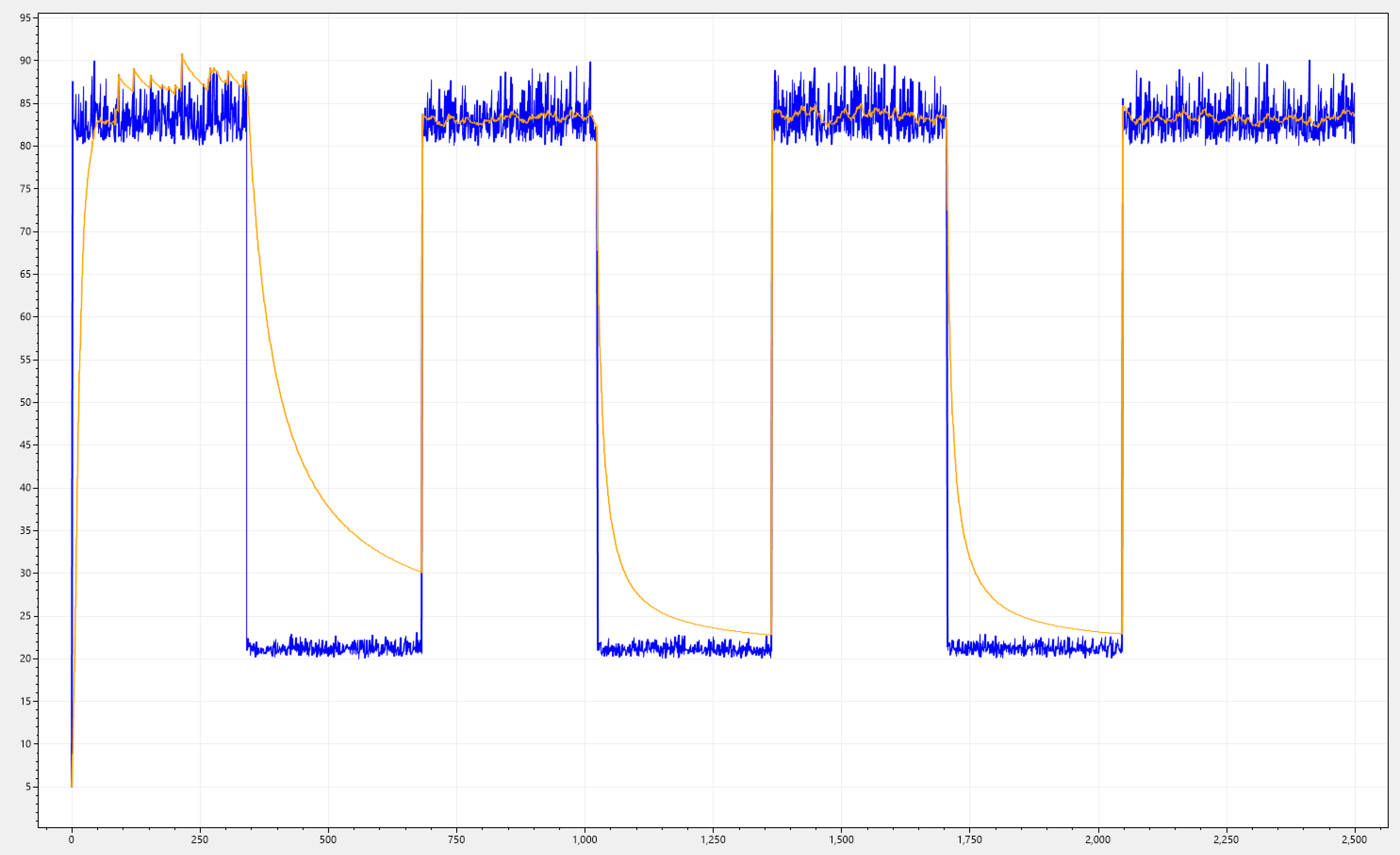The image size is (1400, 855).
Task: Click the y-axis label 25
Action: click(25, 616)
